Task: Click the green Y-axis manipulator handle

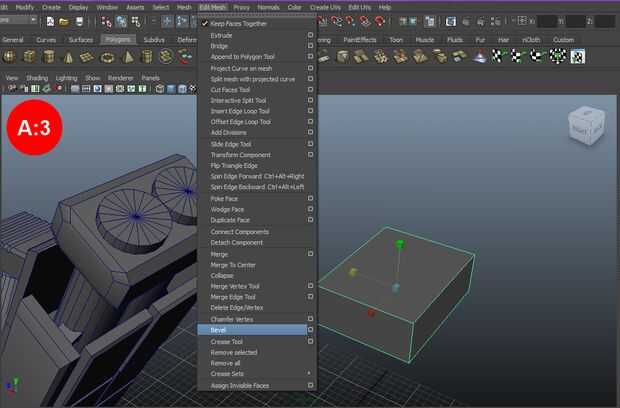Action: [399, 244]
